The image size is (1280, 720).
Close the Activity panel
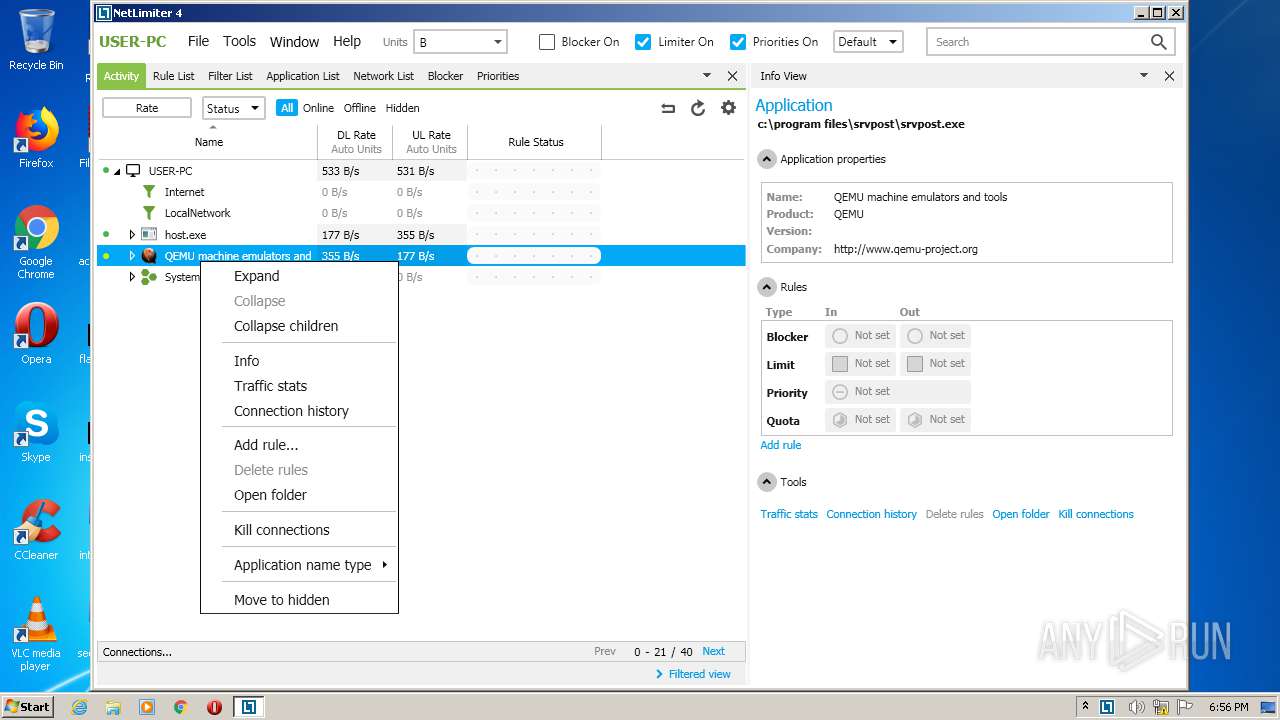(x=732, y=76)
